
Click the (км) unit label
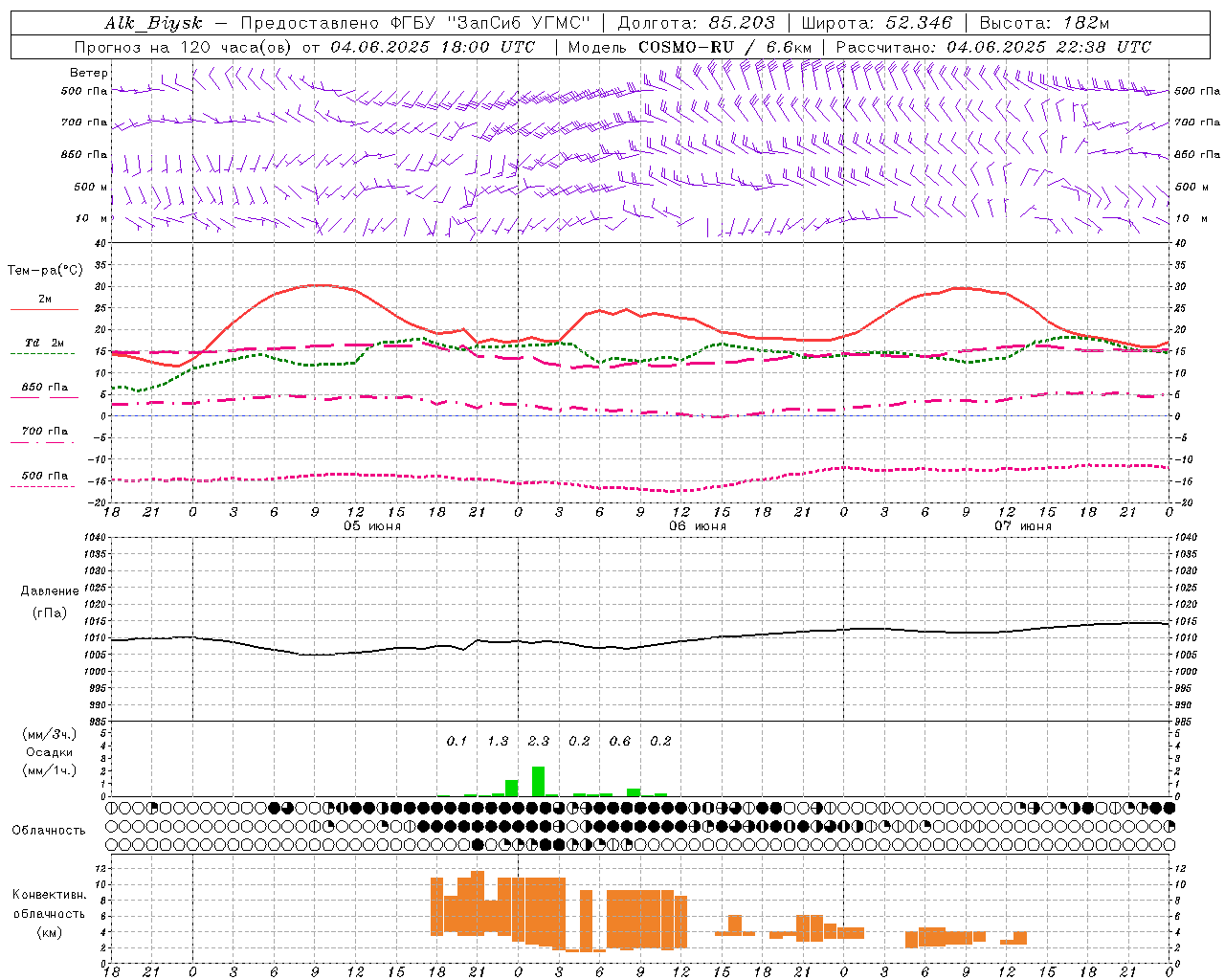coord(50,932)
